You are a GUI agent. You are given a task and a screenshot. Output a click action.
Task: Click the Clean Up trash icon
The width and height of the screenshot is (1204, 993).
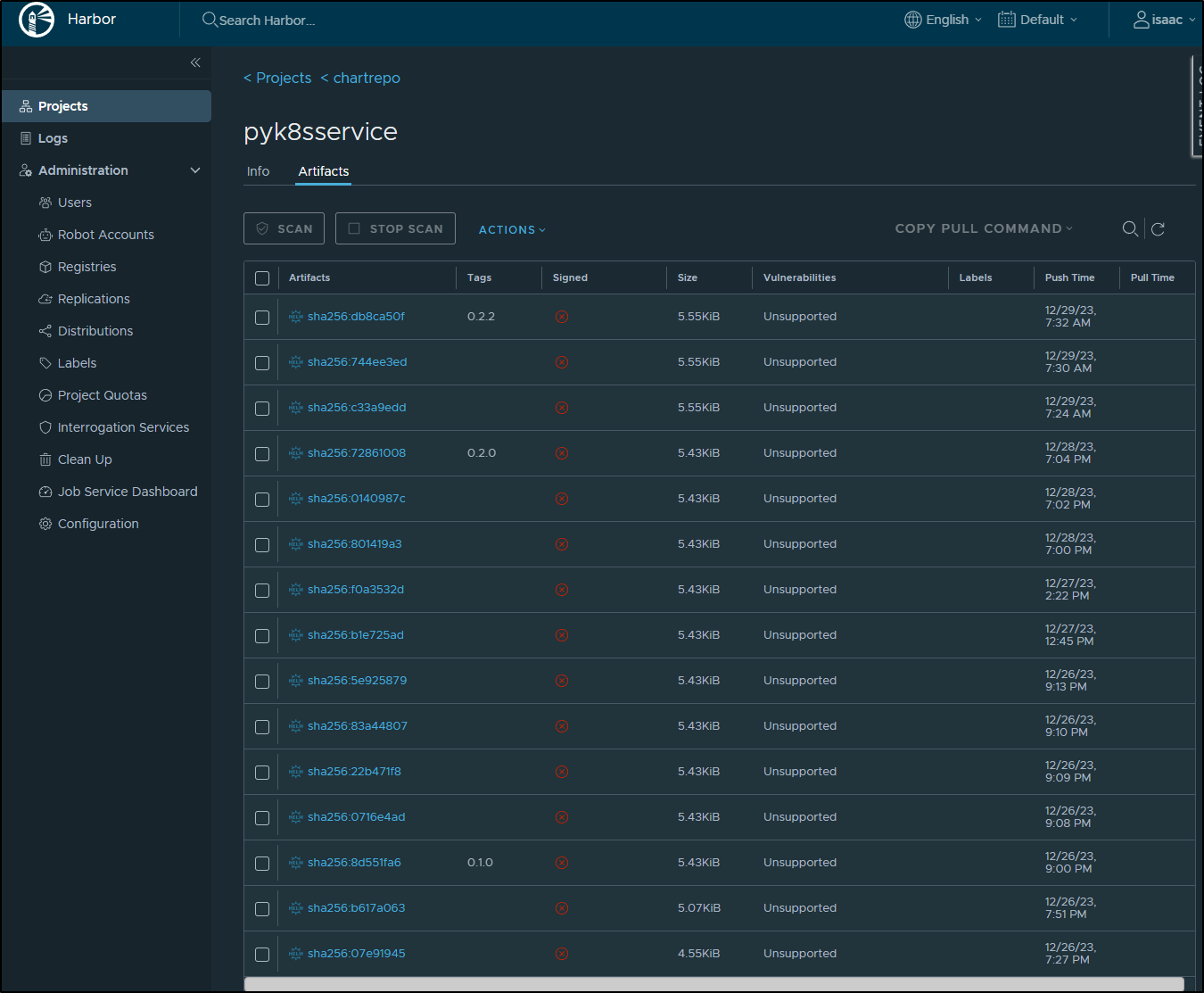coord(45,459)
